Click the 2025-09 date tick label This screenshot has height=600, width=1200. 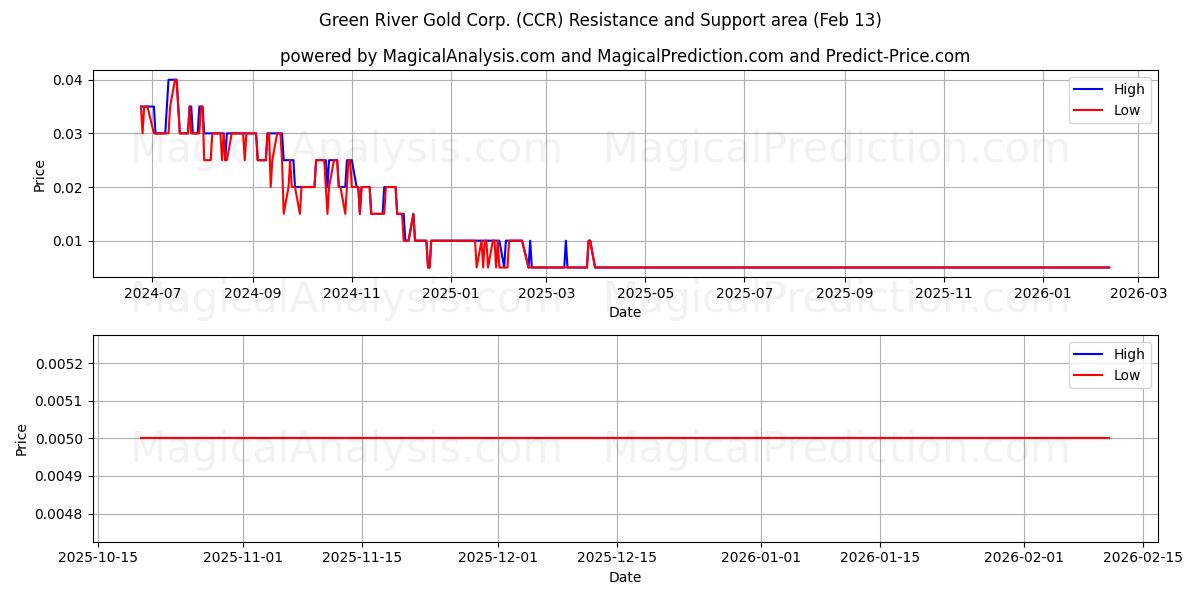[x=845, y=294]
